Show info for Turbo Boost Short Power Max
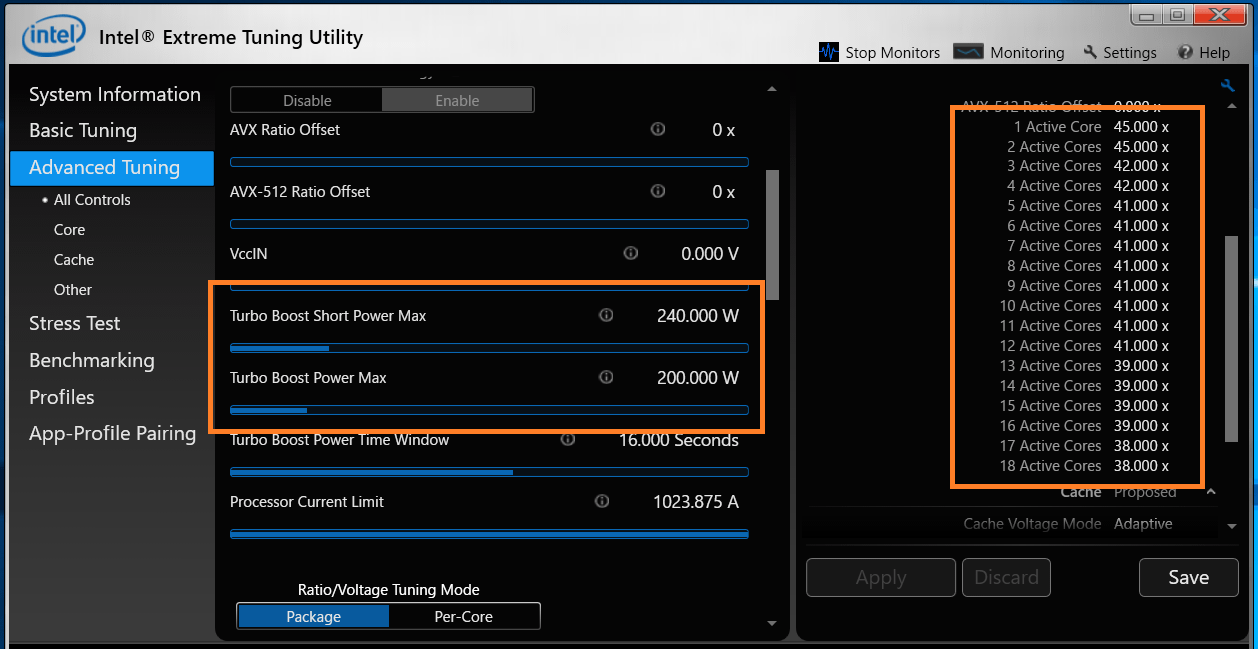 [606, 315]
